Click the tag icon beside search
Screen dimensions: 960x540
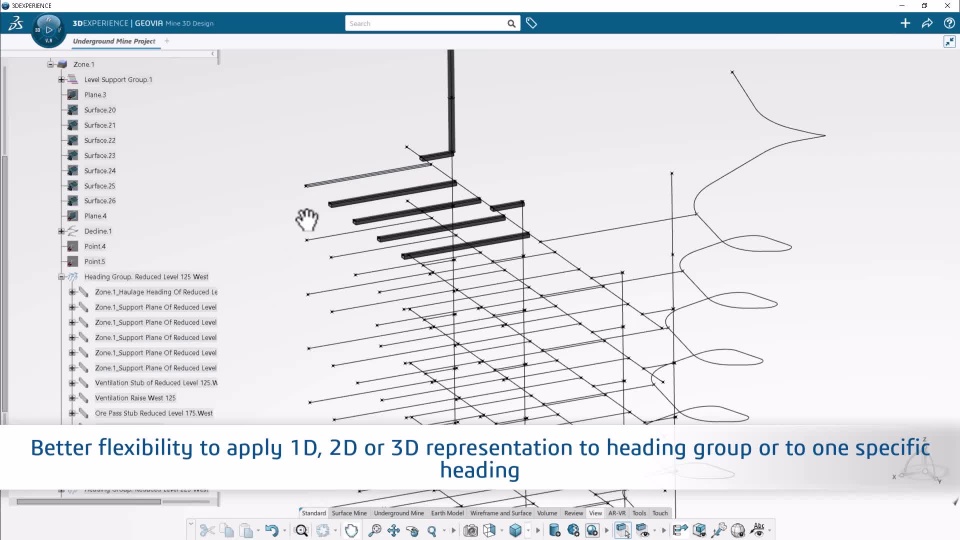[531, 23]
